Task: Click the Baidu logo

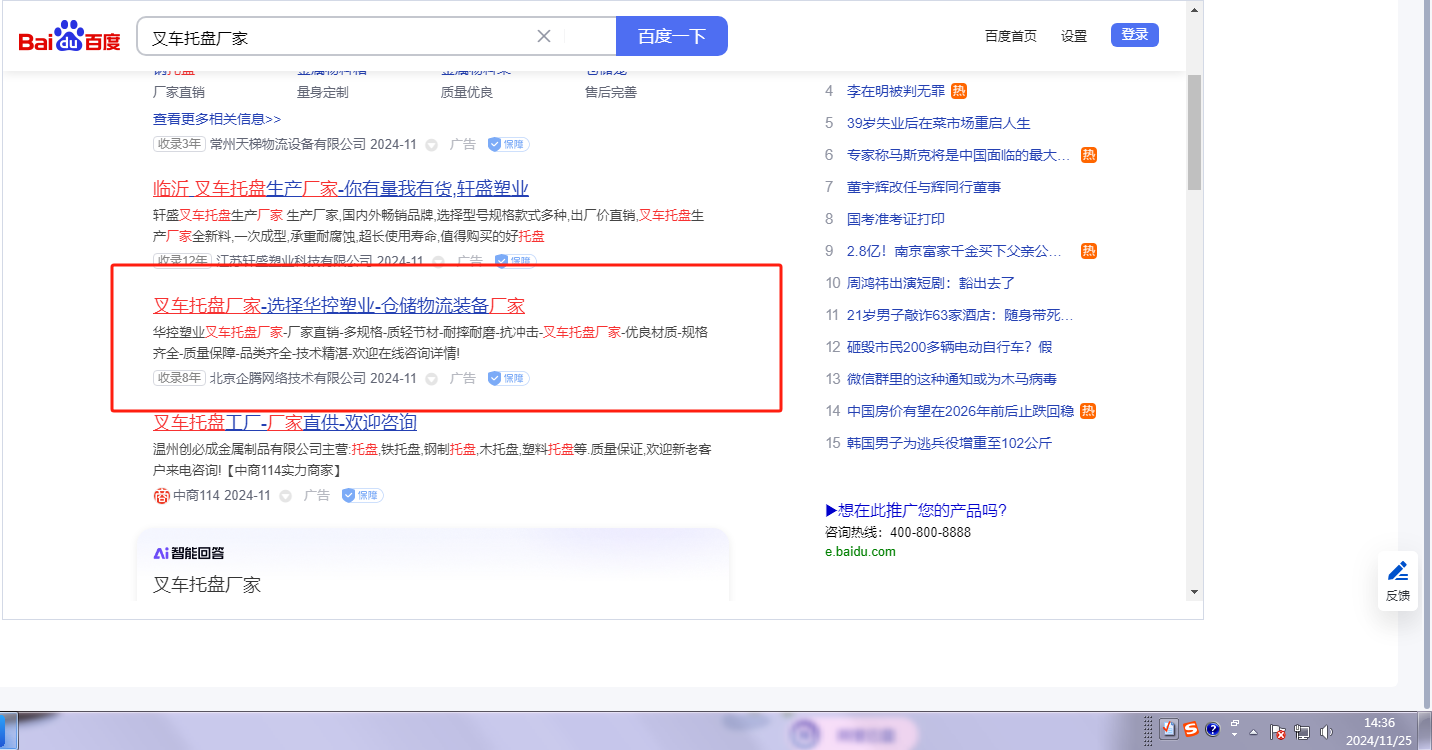Action: [x=69, y=38]
